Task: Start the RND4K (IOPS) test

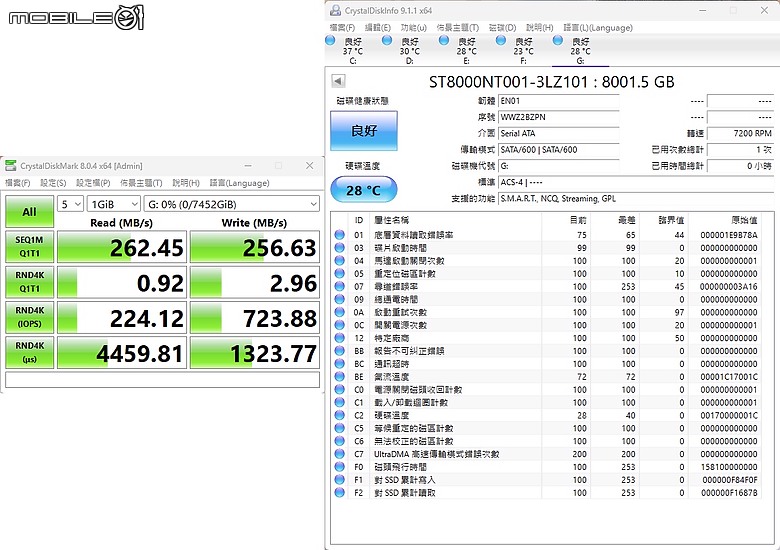Action: point(29,317)
